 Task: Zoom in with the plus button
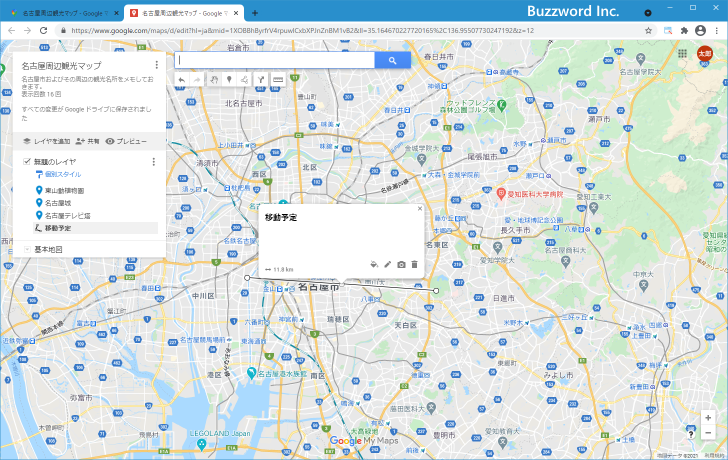(x=708, y=418)
